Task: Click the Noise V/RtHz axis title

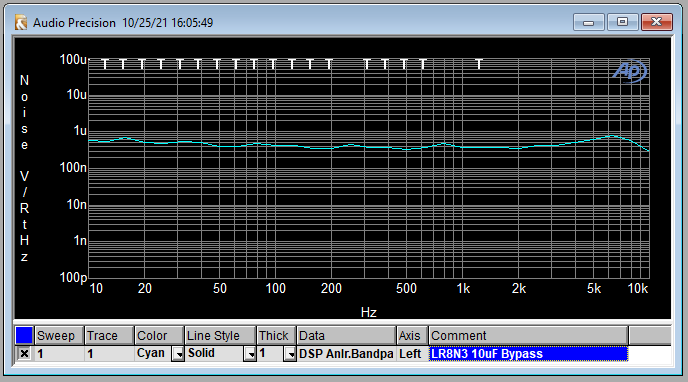Action: point(25,168)
